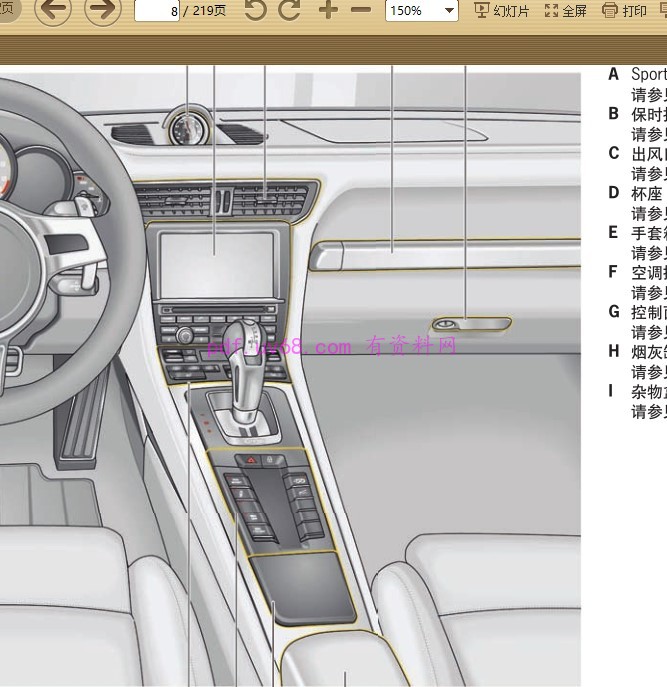Zoom in with the plus icon
The height and width of the screenshot is (687, 667).
tap(328, 11)
